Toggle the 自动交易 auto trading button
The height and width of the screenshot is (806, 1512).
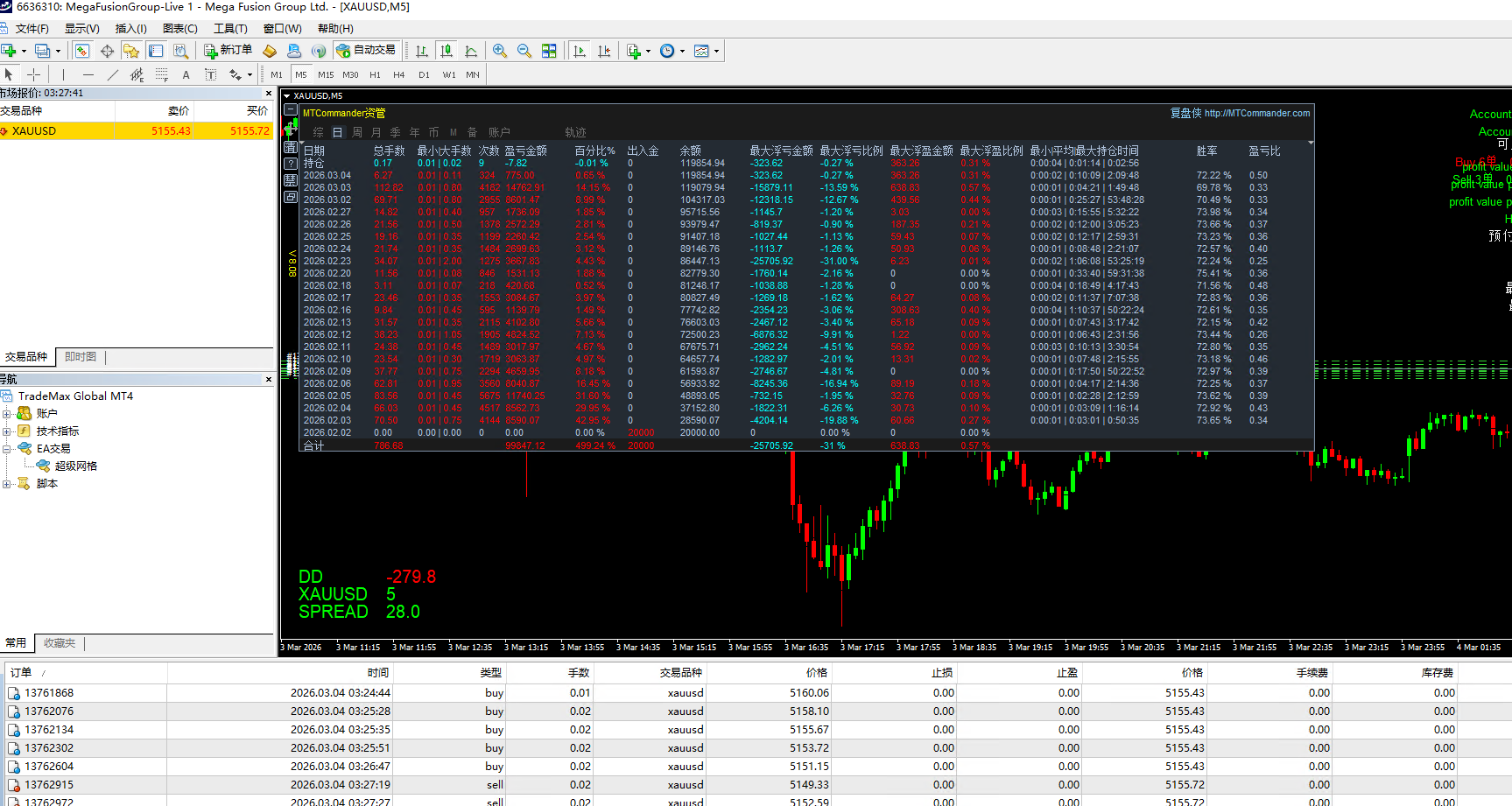point(367,51)
